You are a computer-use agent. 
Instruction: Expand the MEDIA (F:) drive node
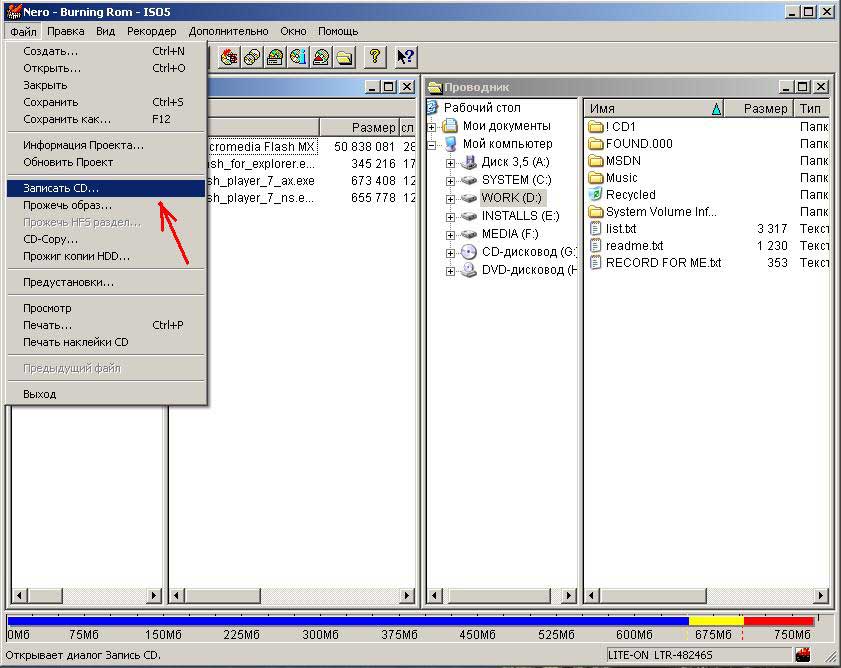(x=450, y=235)
